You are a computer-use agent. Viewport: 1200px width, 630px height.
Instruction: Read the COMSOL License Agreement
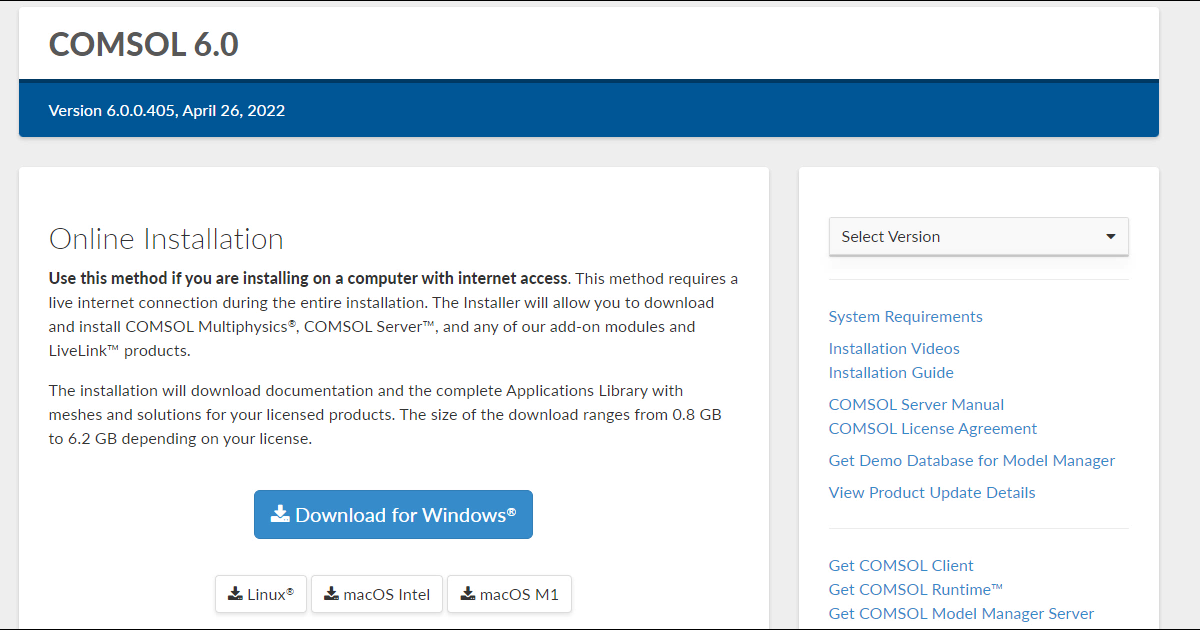pos(932,429)
